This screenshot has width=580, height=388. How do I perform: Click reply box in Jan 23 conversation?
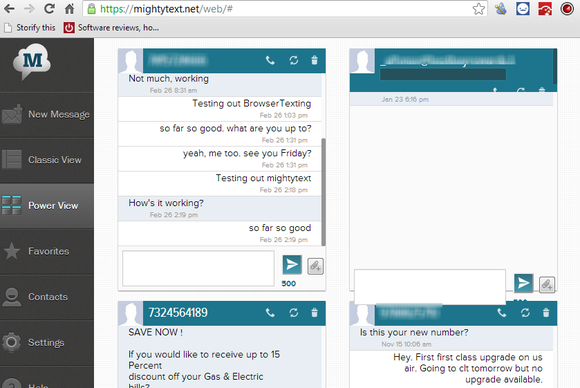pos(430,287)
